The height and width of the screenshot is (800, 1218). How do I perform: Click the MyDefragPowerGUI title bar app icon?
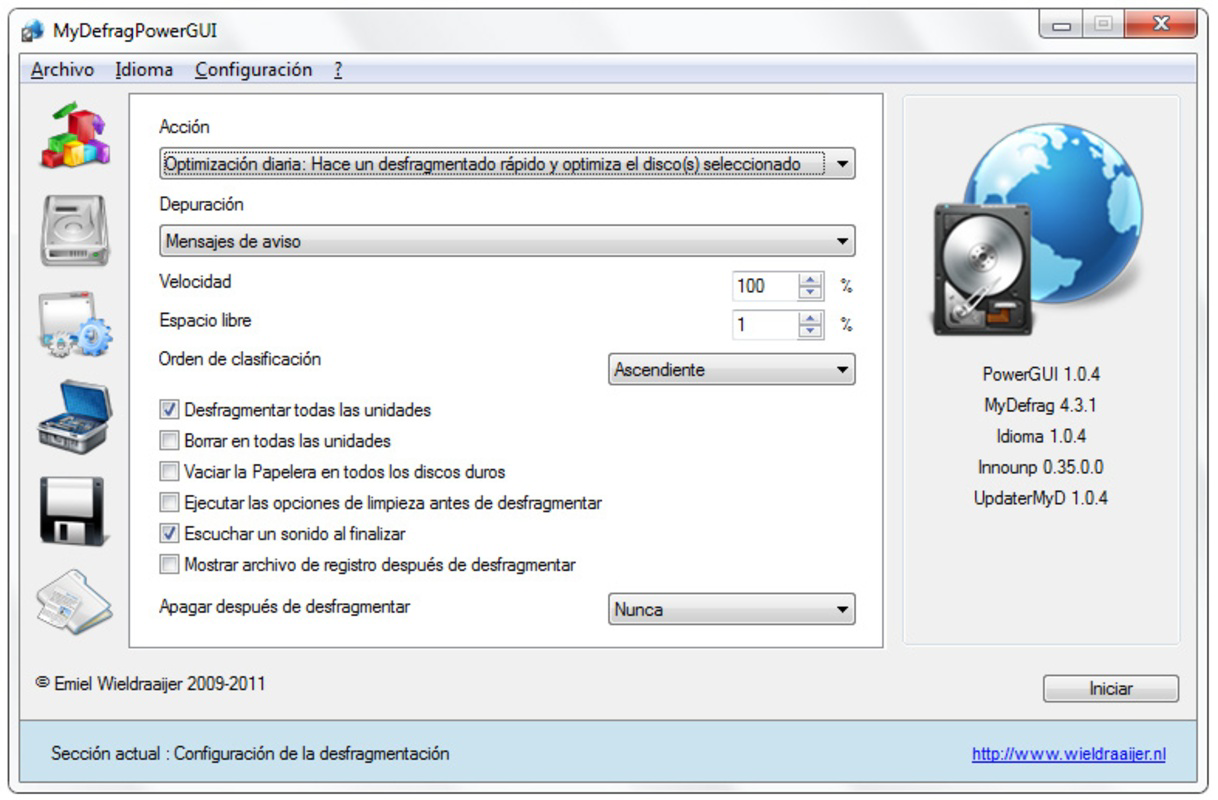click(33, 32)
